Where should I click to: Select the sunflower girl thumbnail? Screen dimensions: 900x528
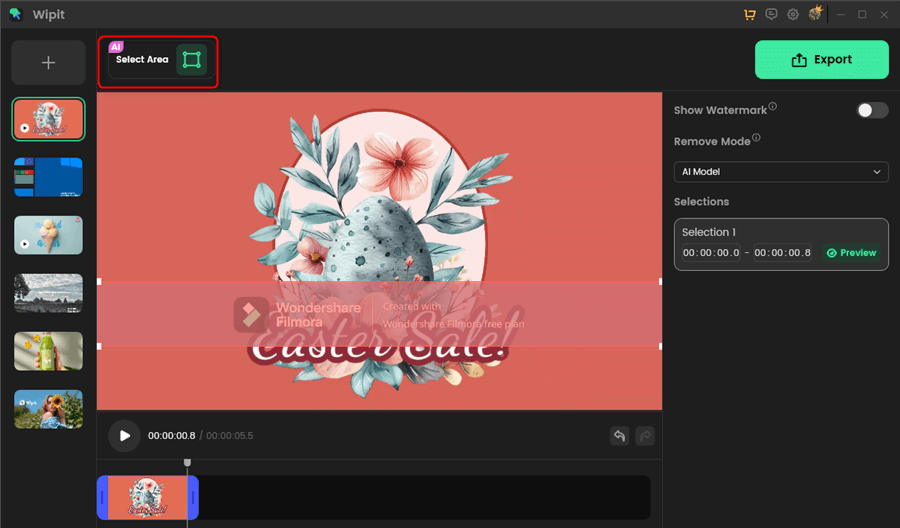pos(48,409)
